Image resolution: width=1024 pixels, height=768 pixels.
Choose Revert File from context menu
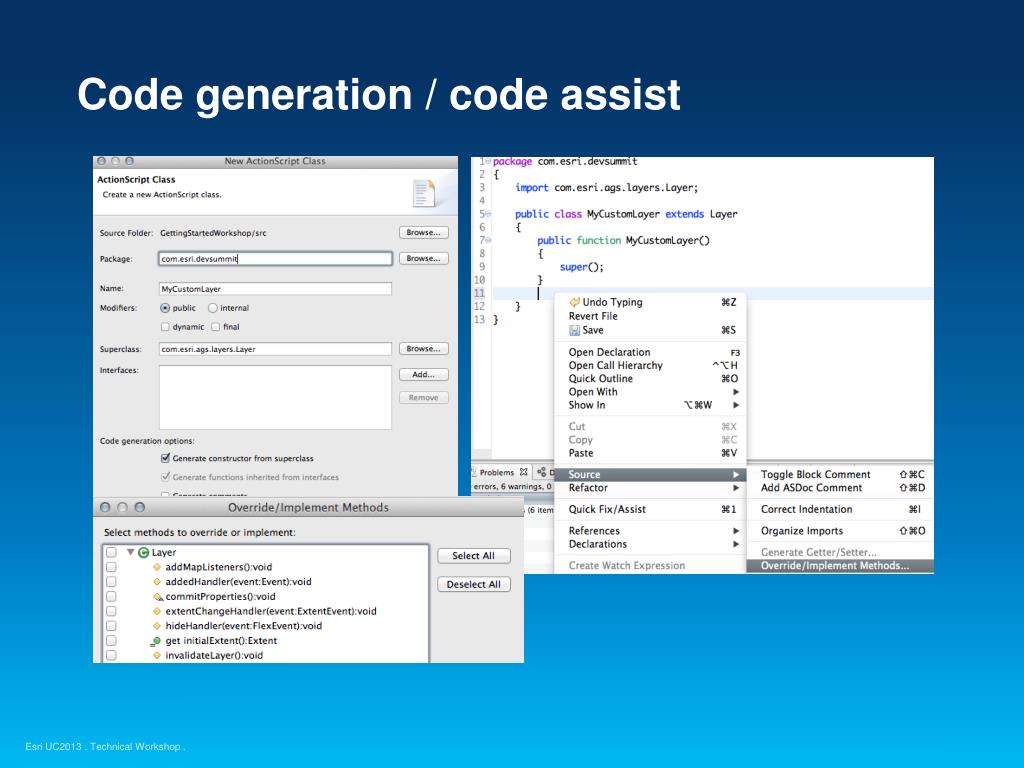coord(650,316)
